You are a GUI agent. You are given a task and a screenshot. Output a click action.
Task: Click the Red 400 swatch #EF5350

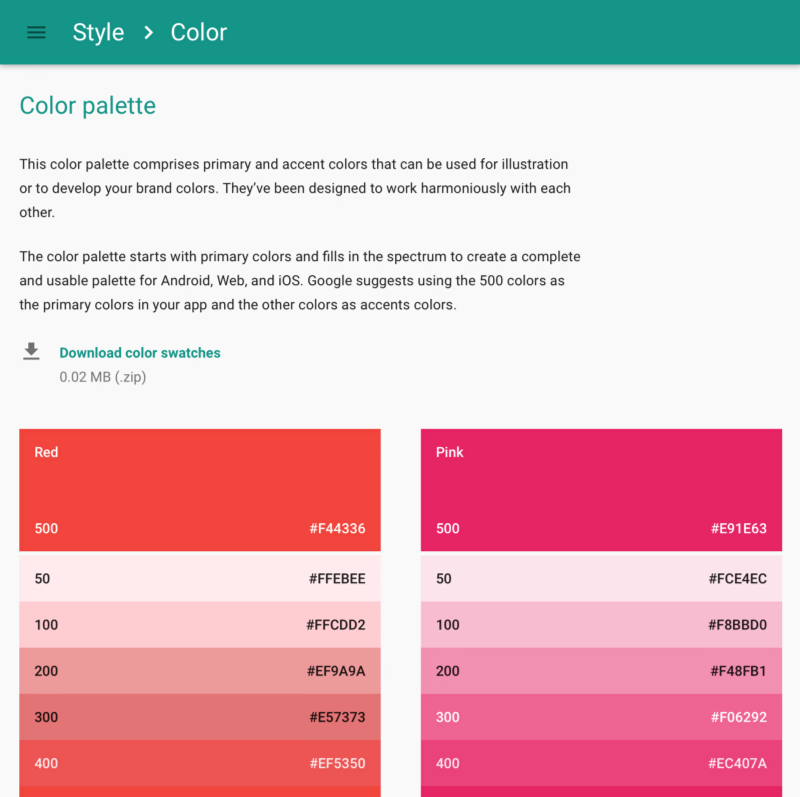click(x=200, y=763)
